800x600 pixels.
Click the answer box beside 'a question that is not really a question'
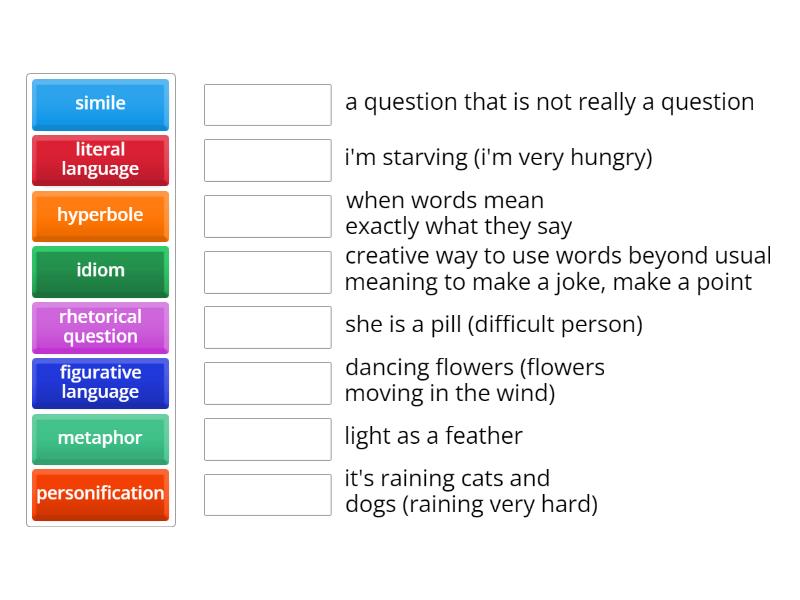[x=267, y=104]
